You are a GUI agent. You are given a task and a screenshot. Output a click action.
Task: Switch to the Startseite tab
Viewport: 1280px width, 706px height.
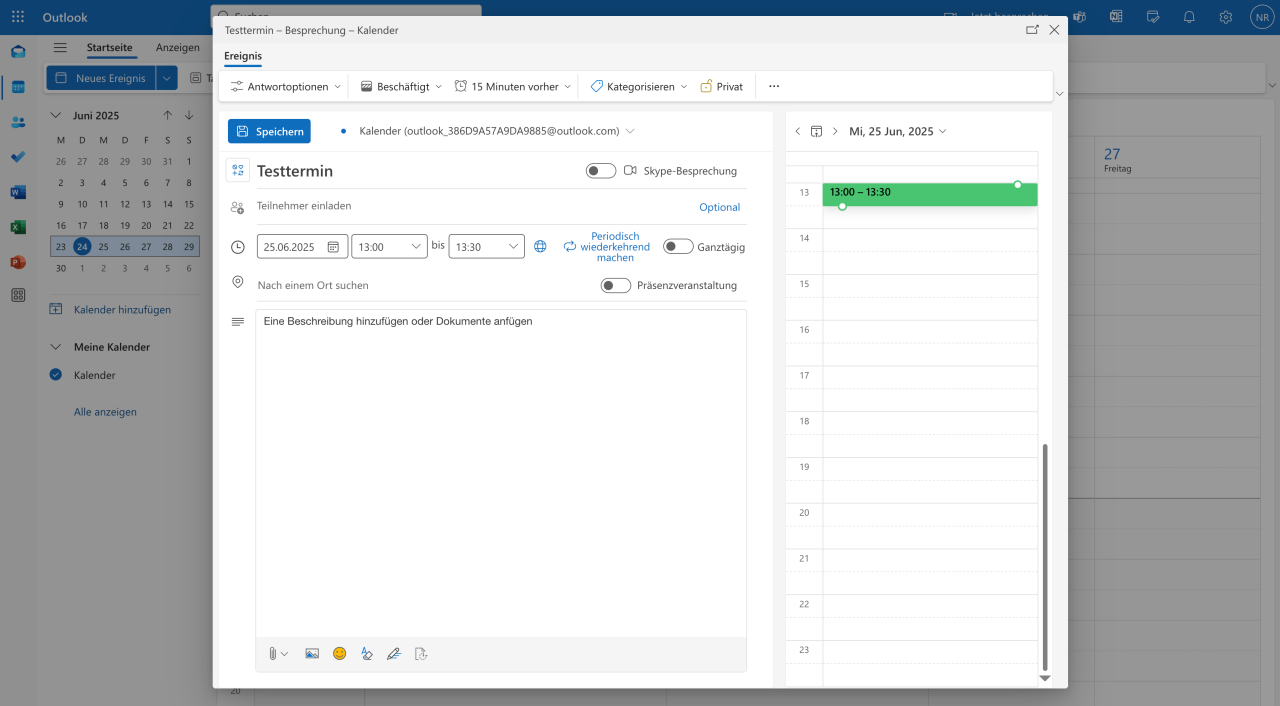[x=110, y=48]
